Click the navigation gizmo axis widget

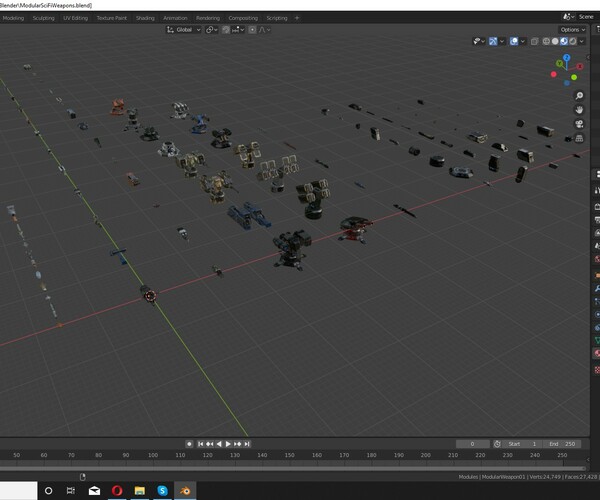567,68
